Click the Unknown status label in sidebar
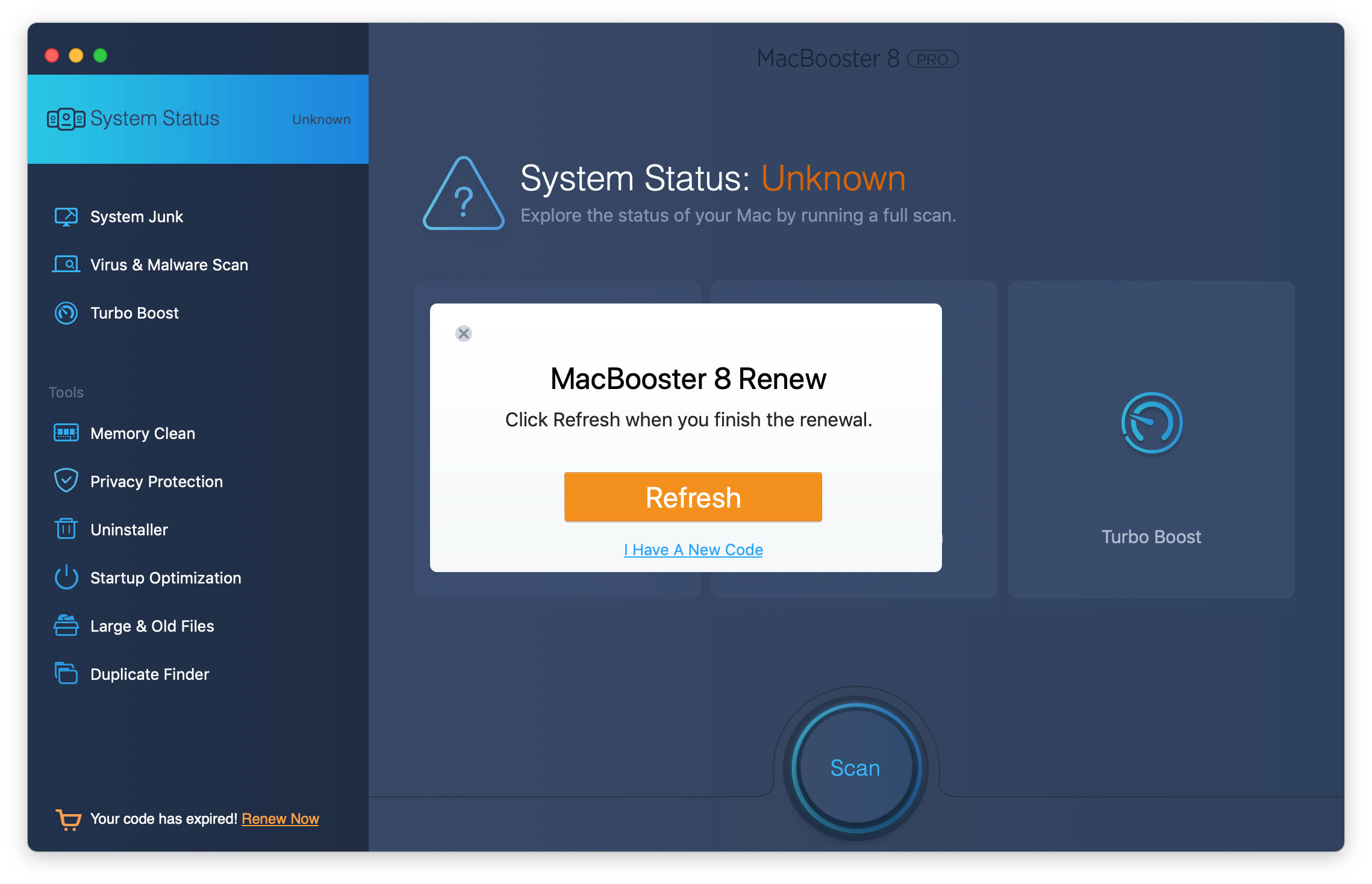The image size is (1372, 884). pyautogui.click(x=321, y=119)
